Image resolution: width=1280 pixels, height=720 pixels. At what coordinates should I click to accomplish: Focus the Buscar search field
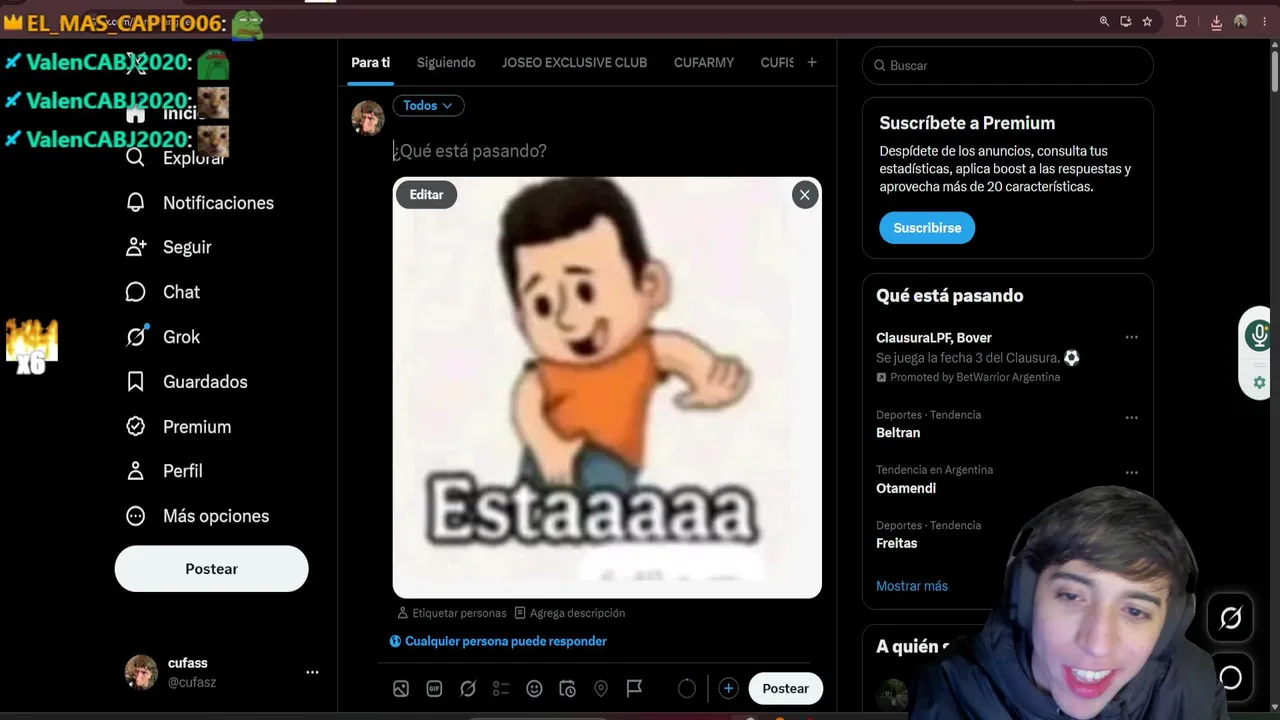1008,65
